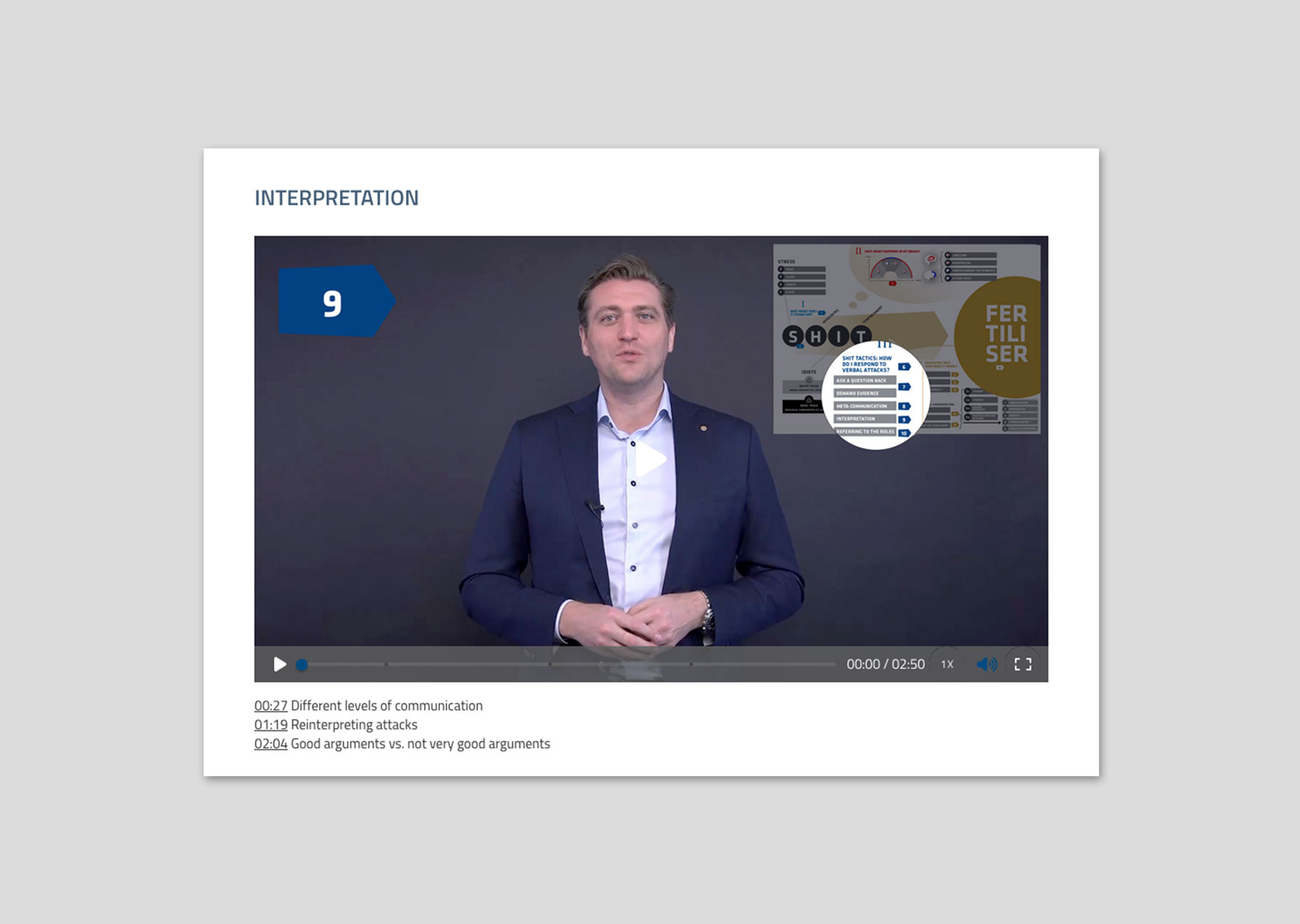The image size is (1300, 924).
Task: Click the large play overlay on the video
Action: (650, 459)
